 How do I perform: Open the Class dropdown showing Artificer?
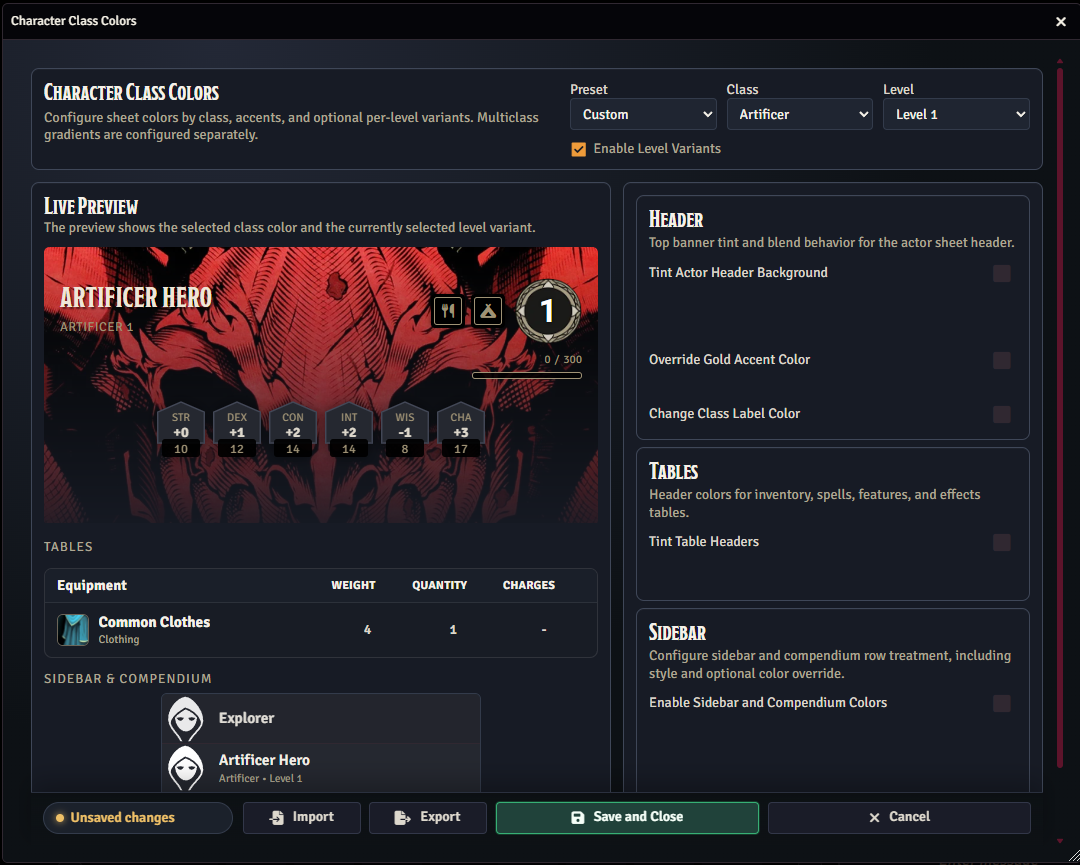(x=799, y=115)
